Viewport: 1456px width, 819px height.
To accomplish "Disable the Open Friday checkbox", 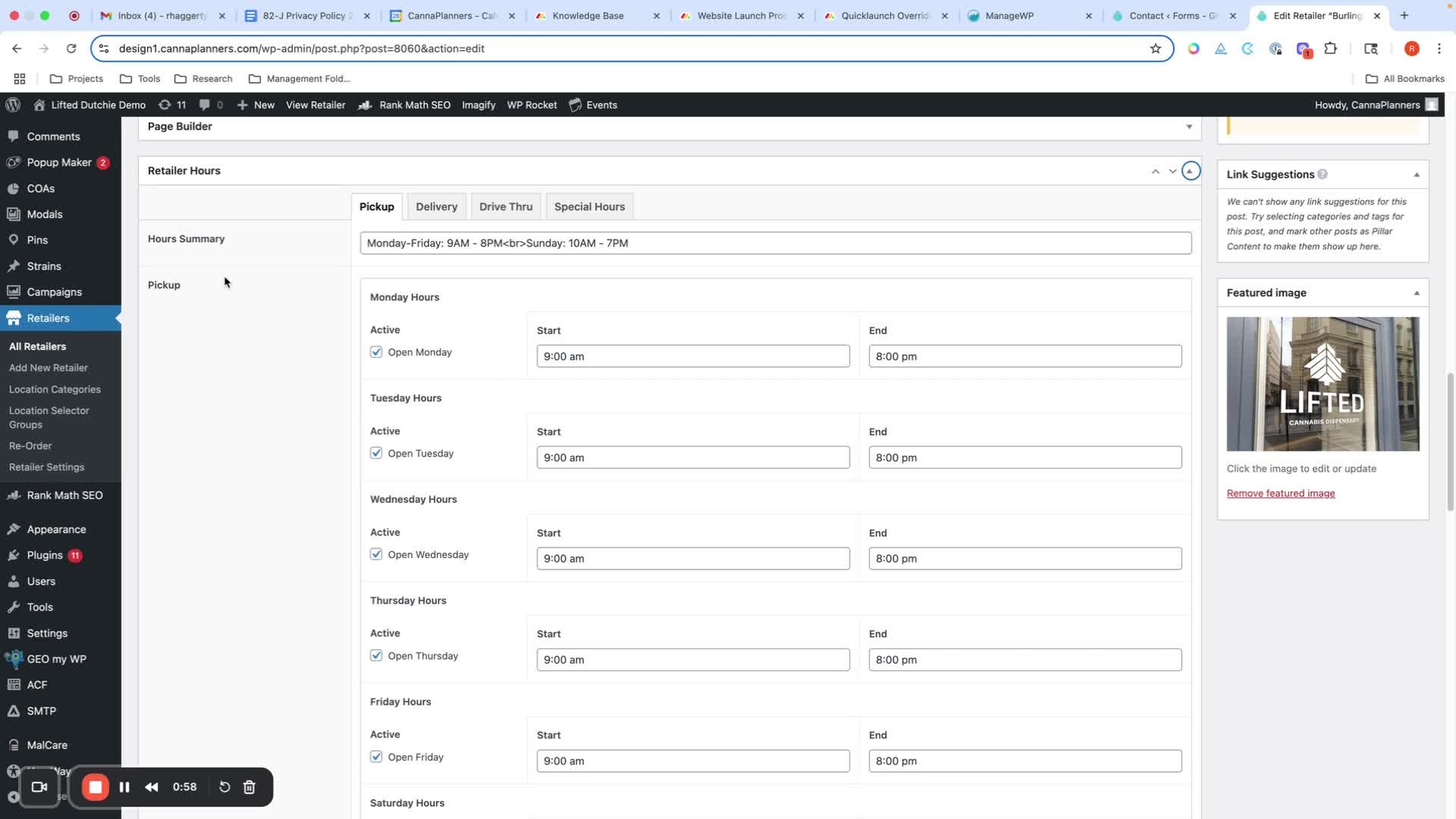I will [x=376, y=757].
